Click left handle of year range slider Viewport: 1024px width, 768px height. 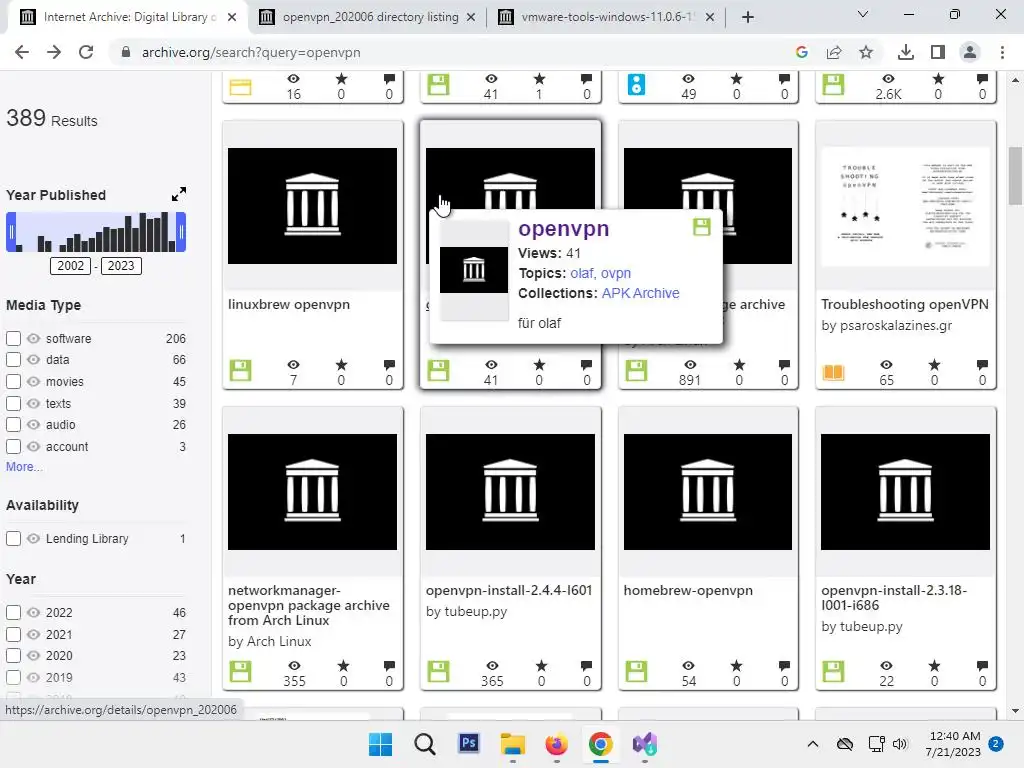click(11, 232)
